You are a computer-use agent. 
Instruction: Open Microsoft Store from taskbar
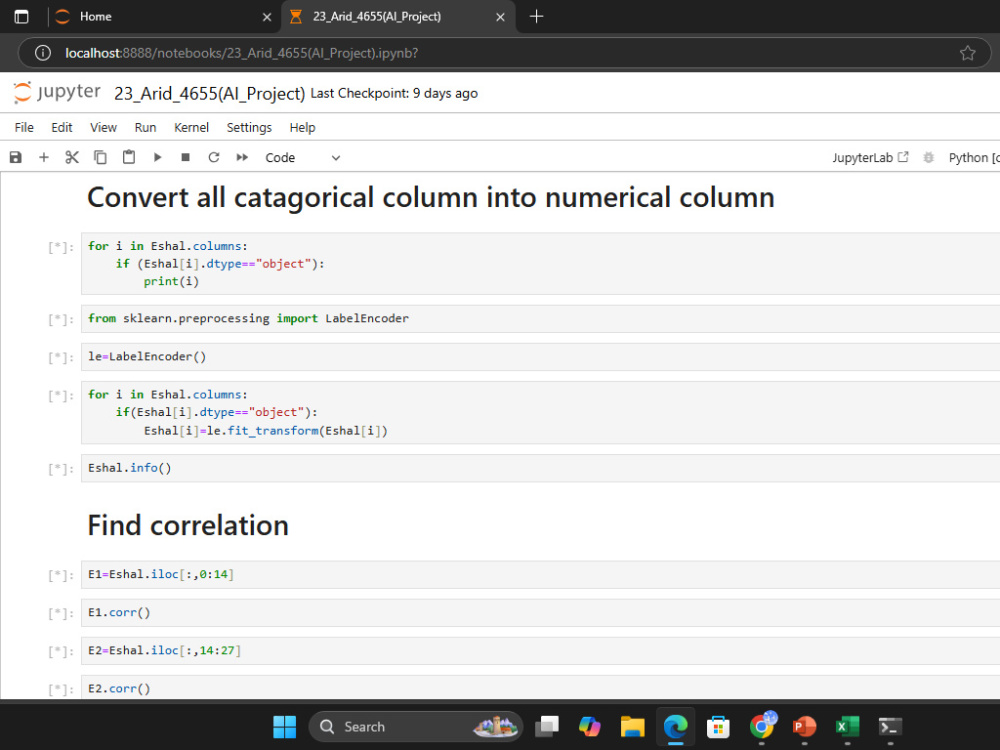(718, 726)
